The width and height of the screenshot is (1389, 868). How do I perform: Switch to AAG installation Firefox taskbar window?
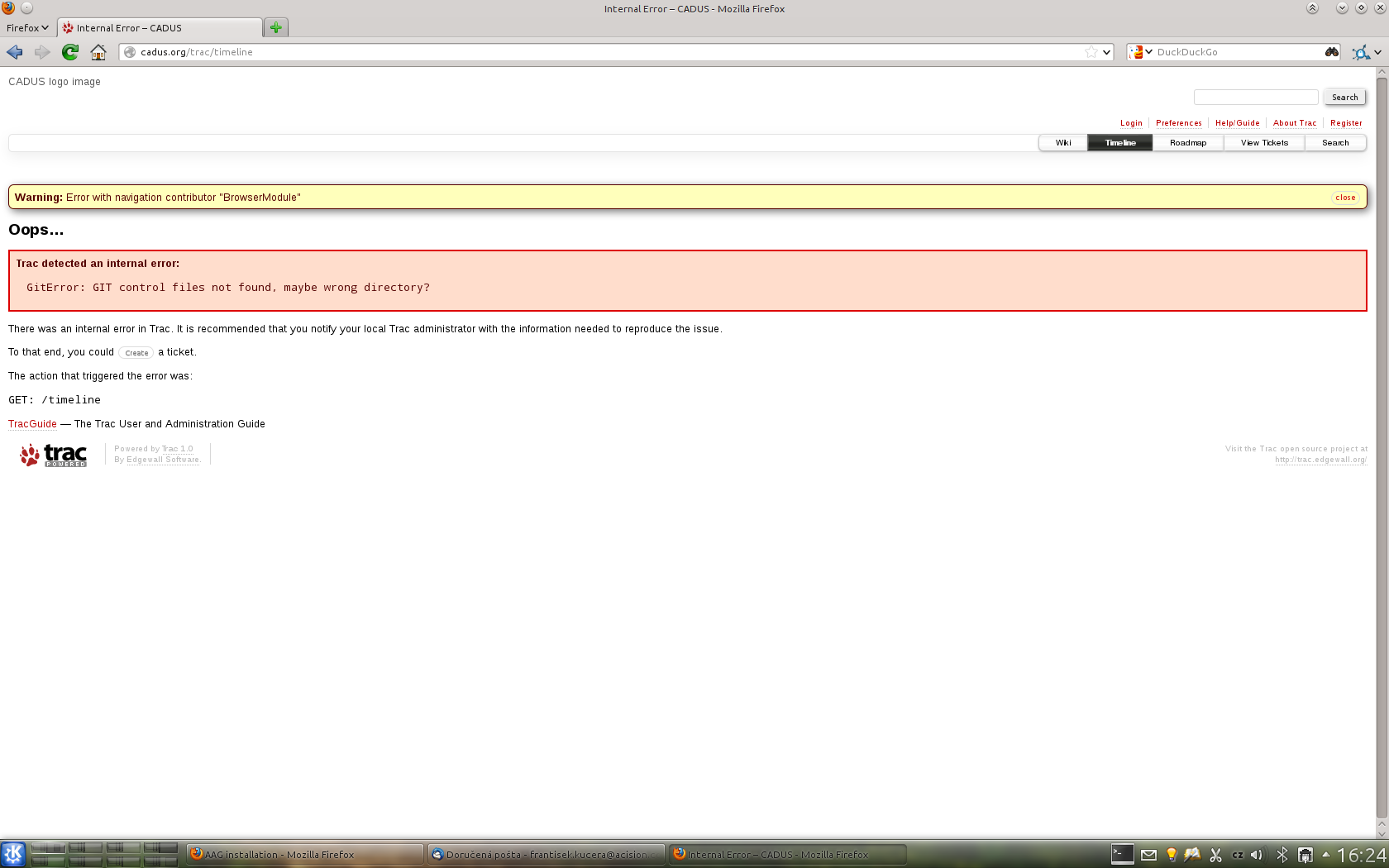[304, 855]
